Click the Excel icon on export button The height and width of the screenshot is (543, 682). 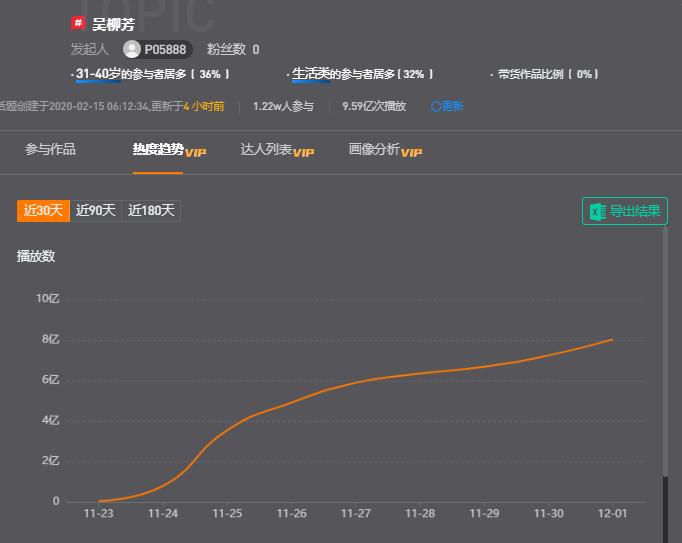597,212
